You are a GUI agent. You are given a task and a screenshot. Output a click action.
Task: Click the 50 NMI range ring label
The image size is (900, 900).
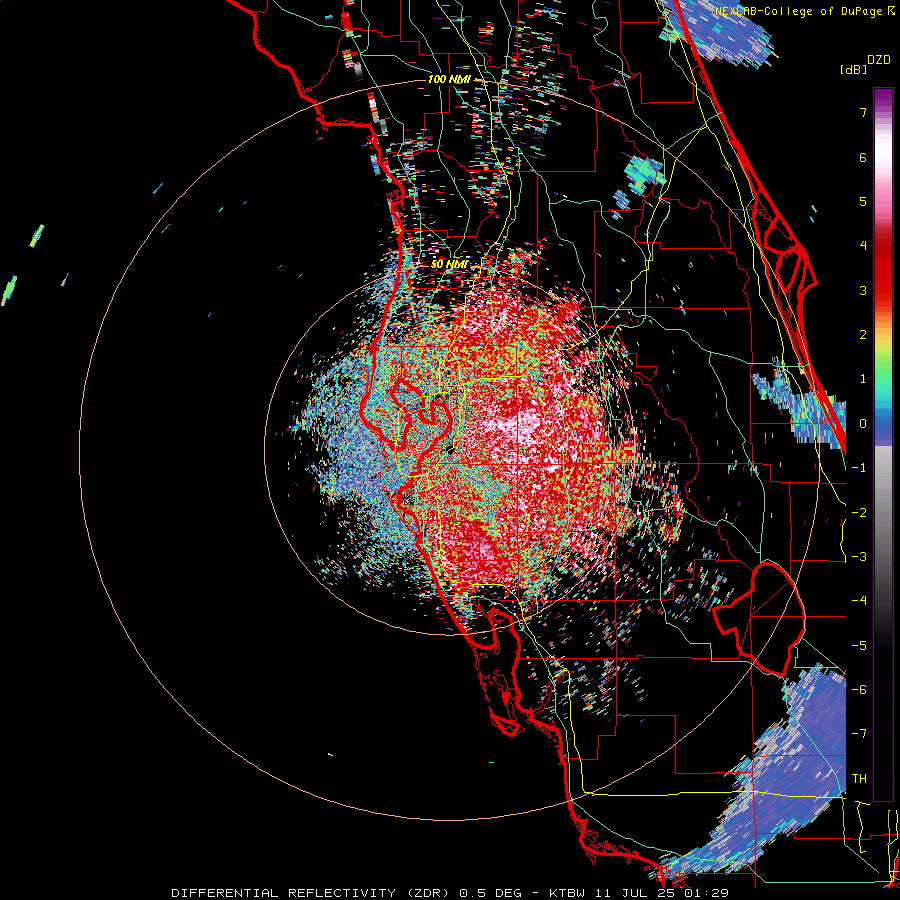449,264
